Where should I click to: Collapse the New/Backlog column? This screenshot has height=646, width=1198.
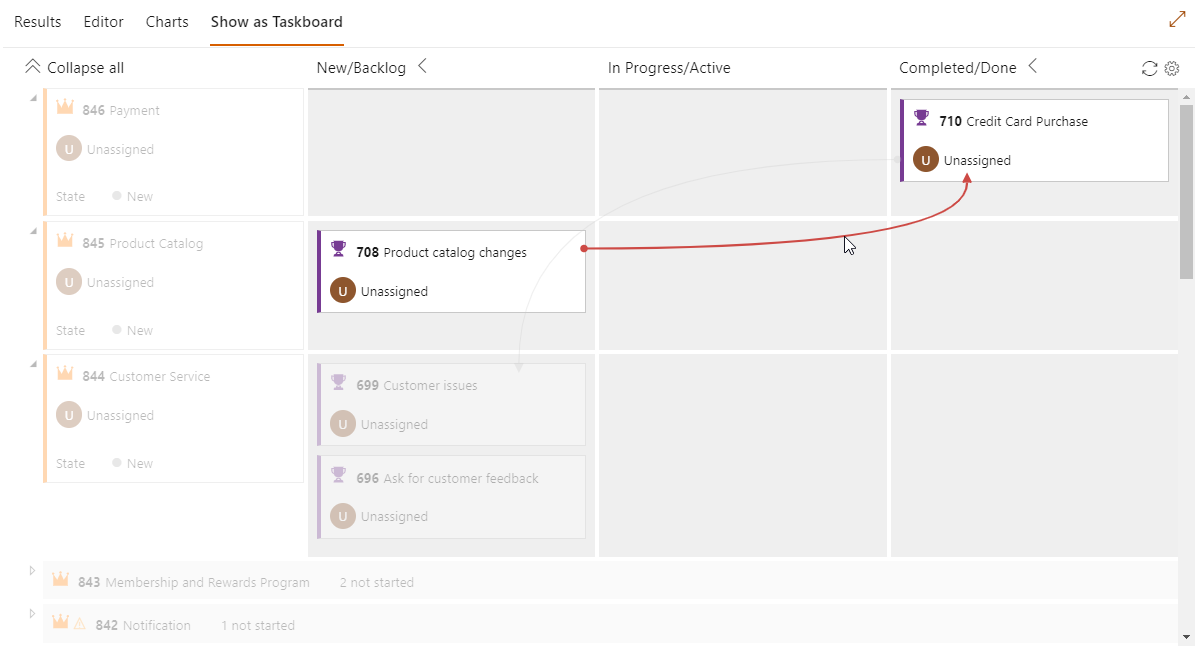point(422,67)
